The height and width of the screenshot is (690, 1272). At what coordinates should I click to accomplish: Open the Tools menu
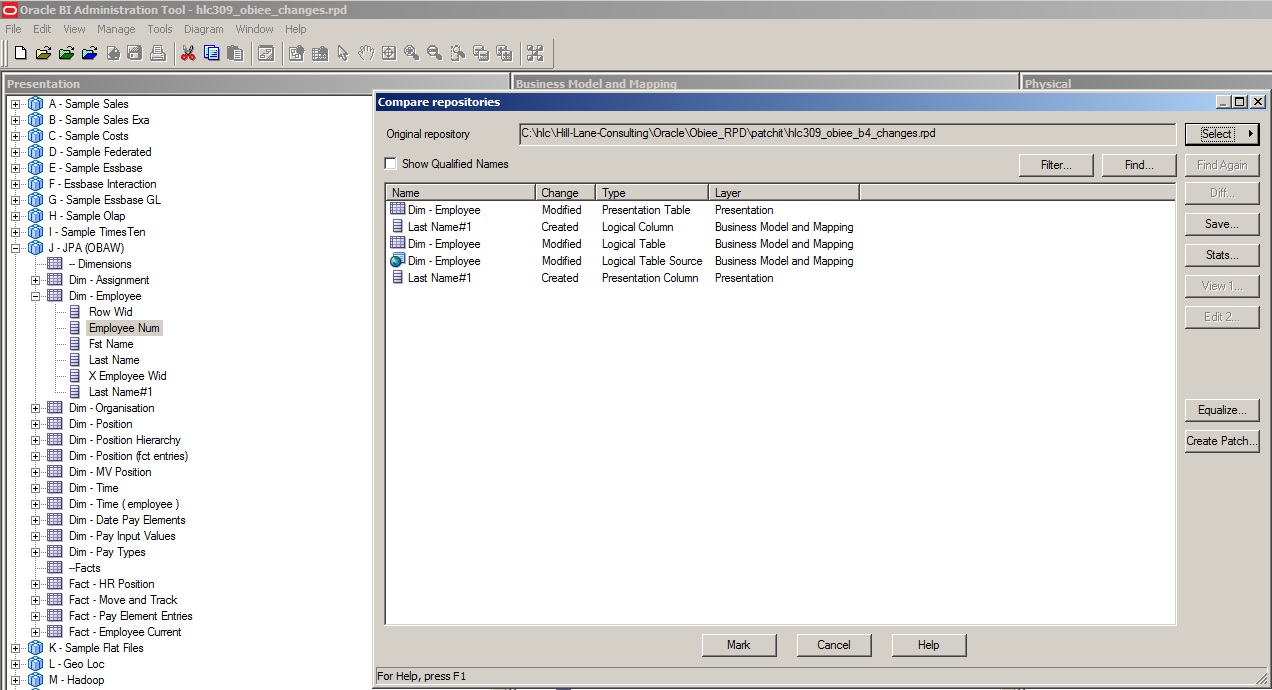coord(160,29)
